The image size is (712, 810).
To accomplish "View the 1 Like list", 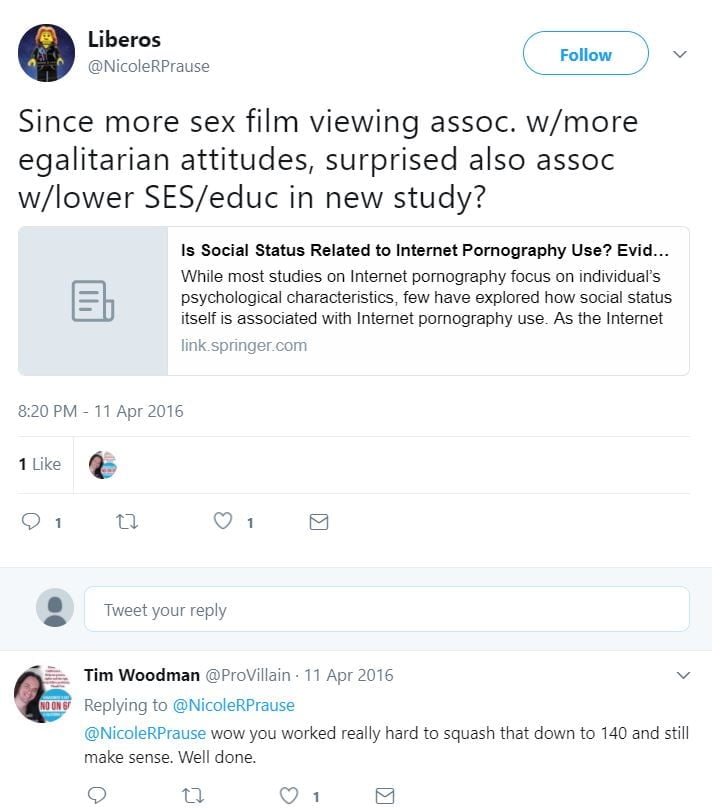I will tap(40, 464).
